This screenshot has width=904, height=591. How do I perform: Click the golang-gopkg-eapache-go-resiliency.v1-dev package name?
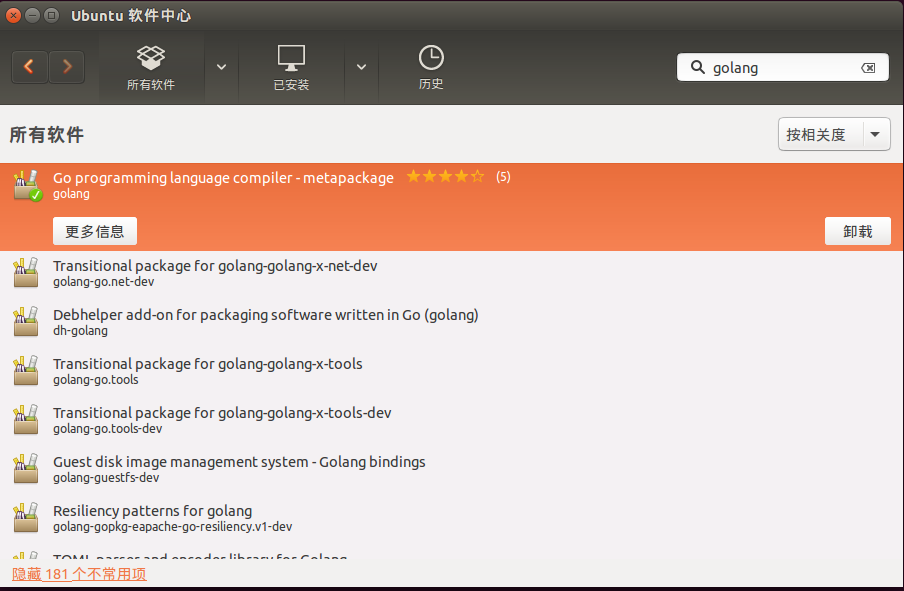tap(172, 526)
